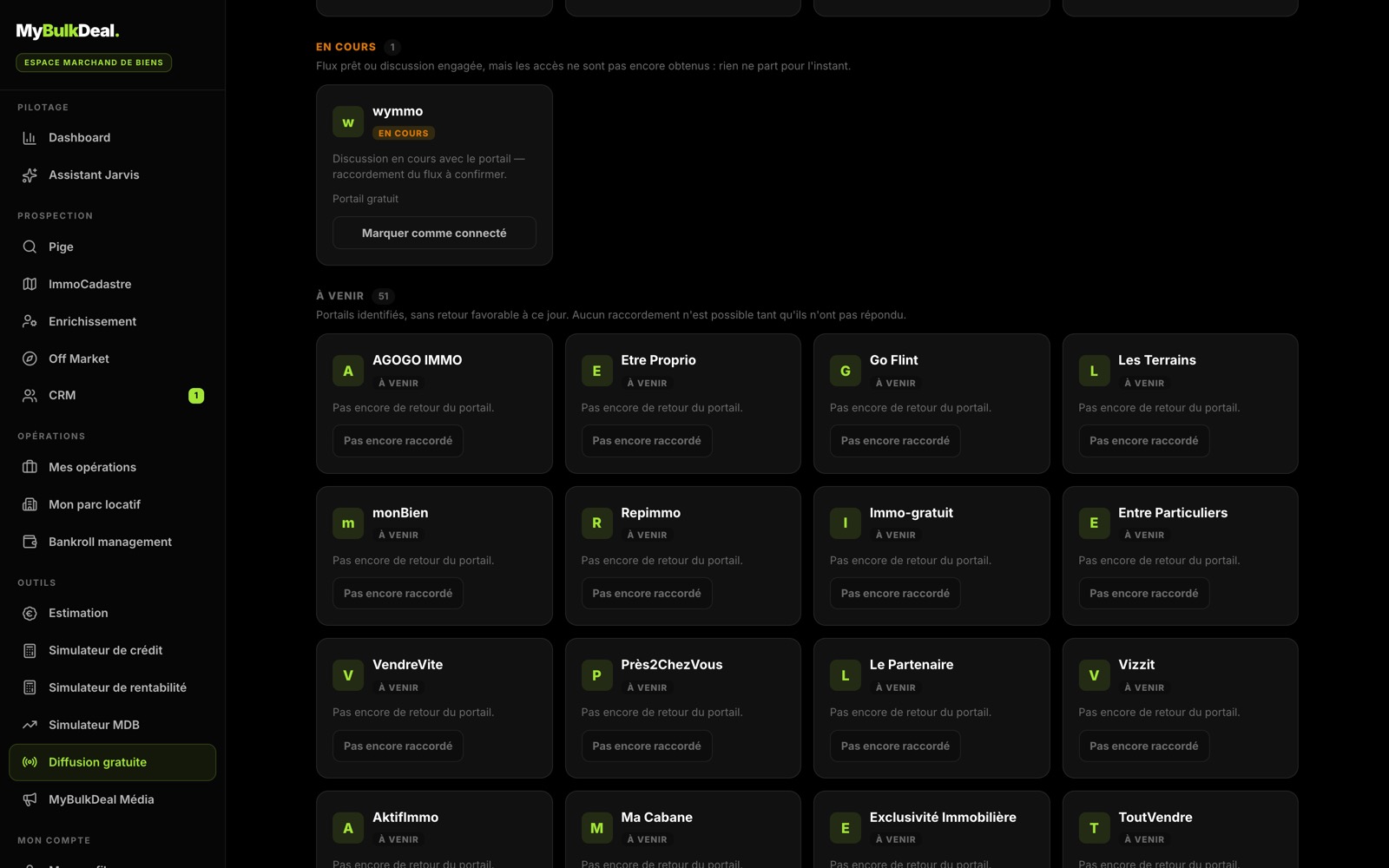1389x868 pixels.
Task: Click the ImmoCadastre map icon
Action: coord(30,285)
